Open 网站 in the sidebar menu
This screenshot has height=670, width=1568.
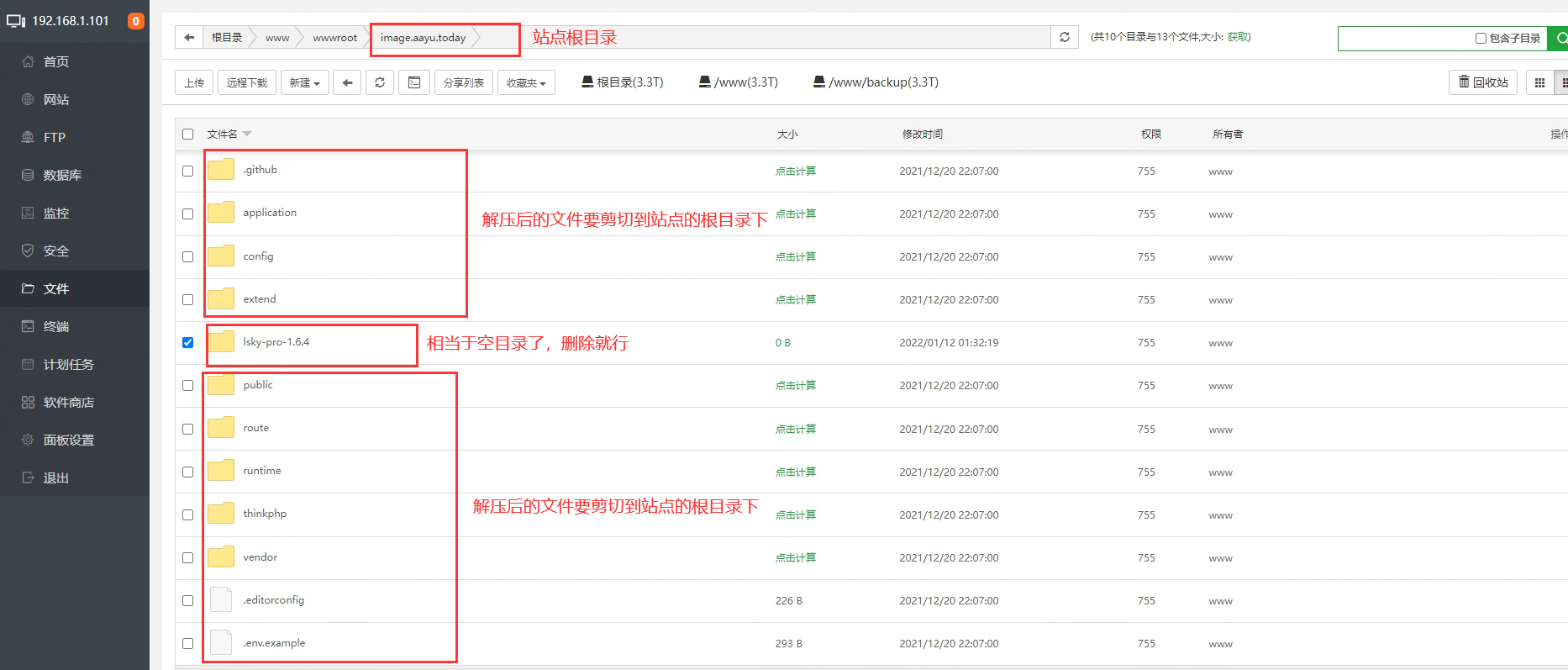(56, 99)
